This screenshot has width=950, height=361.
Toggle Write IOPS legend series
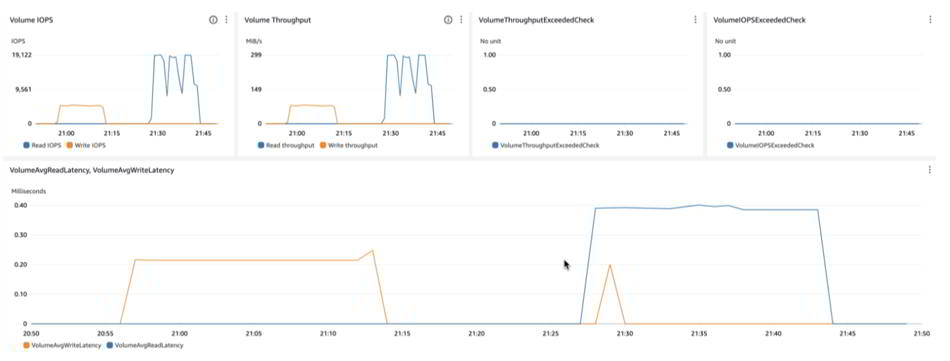click(82, 145)
